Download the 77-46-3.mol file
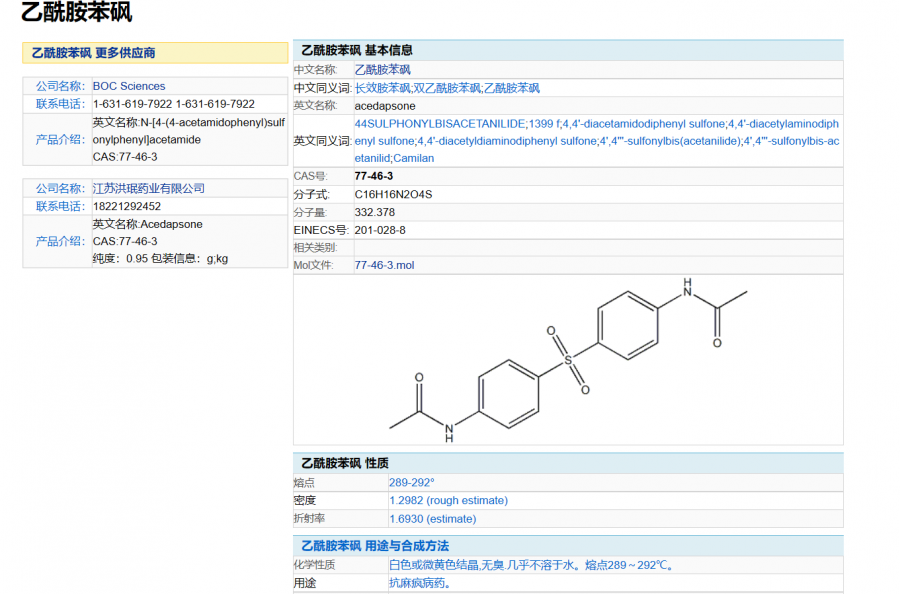 coord(384,265)
